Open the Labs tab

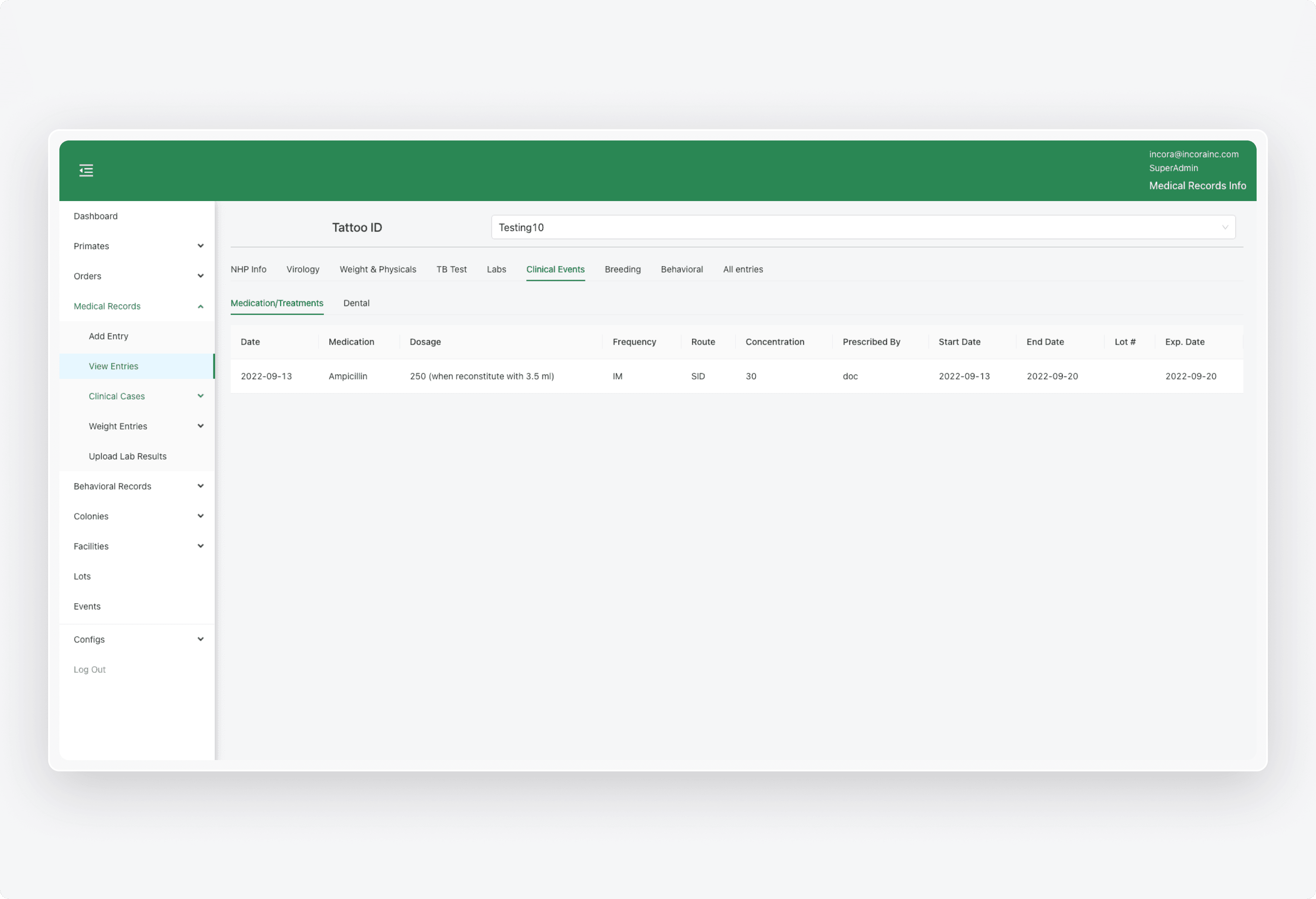[x=496, y=270]
